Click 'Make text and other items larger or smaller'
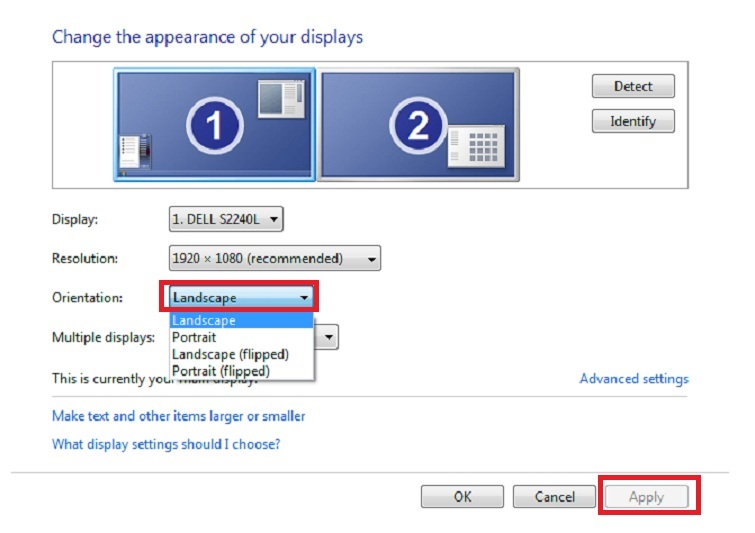 [178, 416]
